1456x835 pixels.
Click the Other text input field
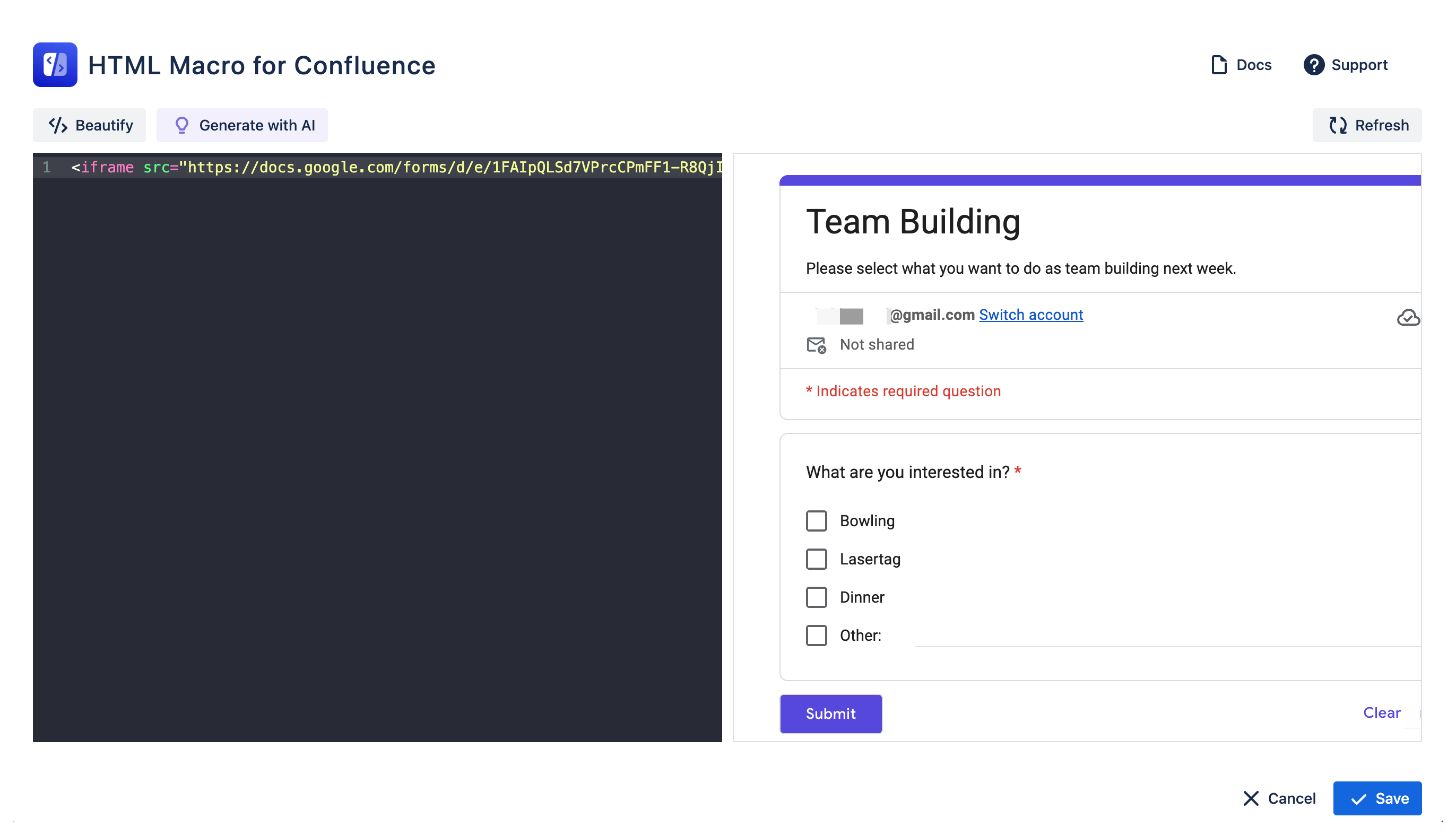pyautogui.click(x=1167, y=636)
